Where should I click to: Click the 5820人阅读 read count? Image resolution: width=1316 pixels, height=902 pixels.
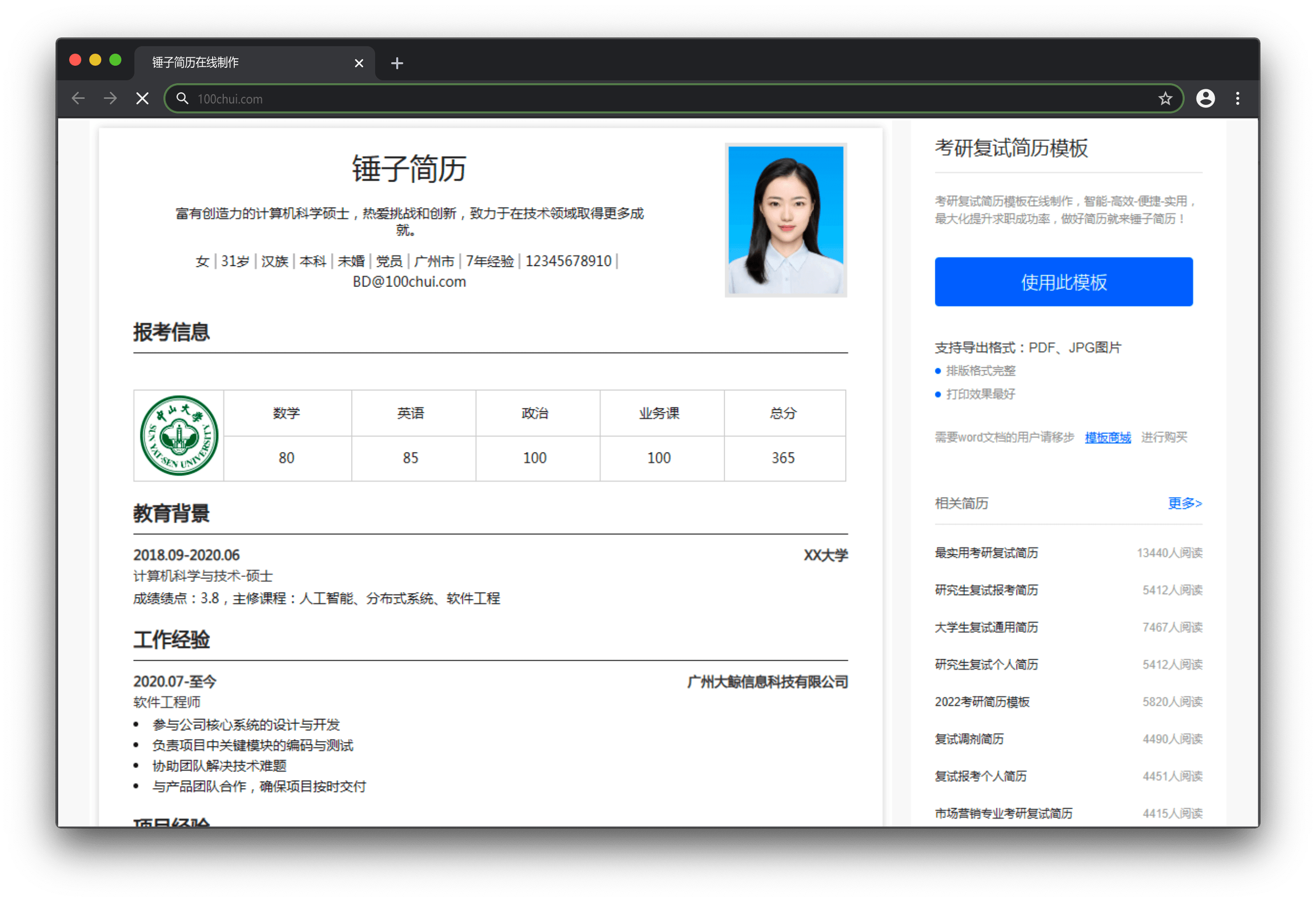[1172, 701]
